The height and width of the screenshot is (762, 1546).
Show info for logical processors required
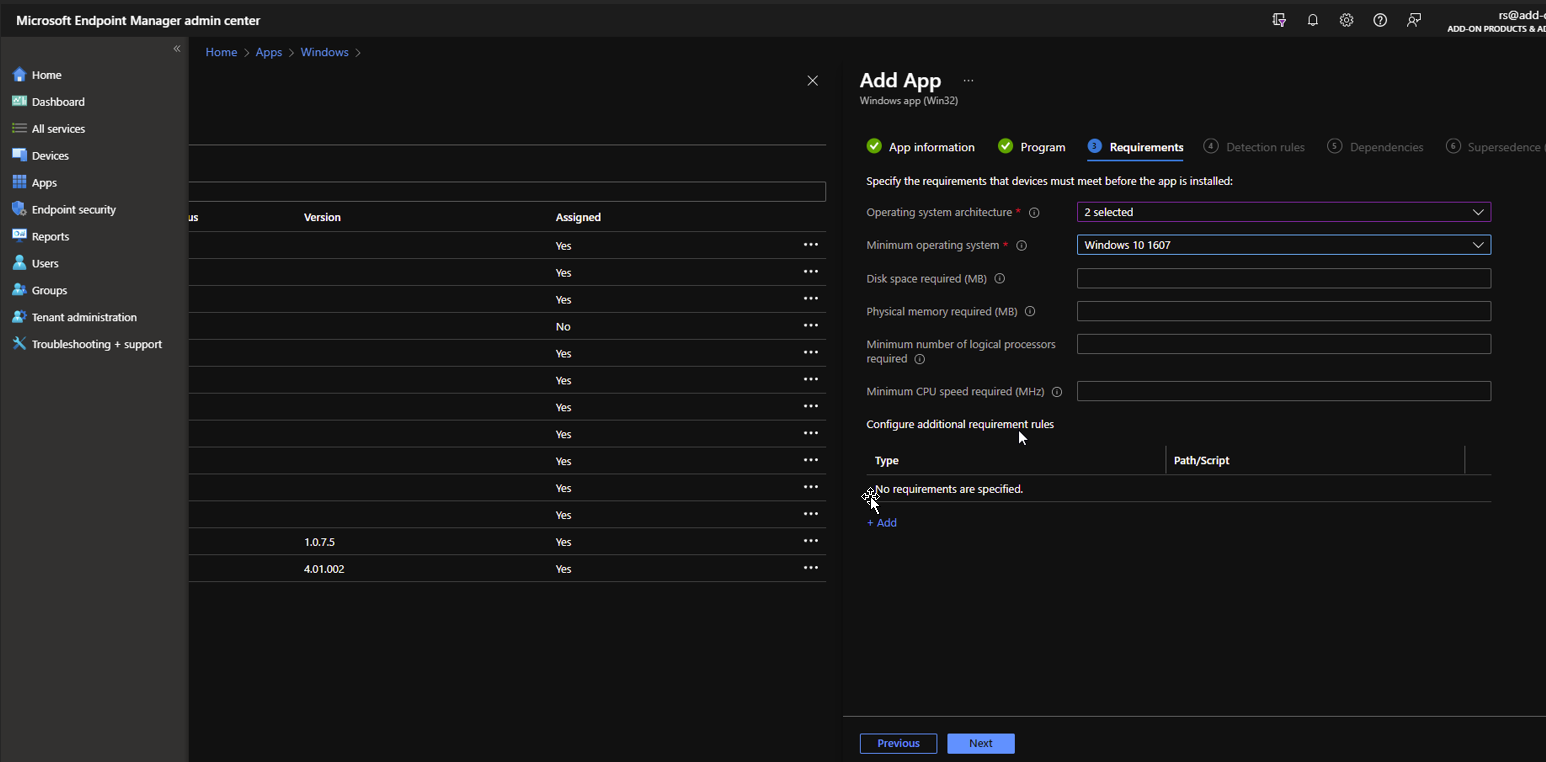click(919, 359)
